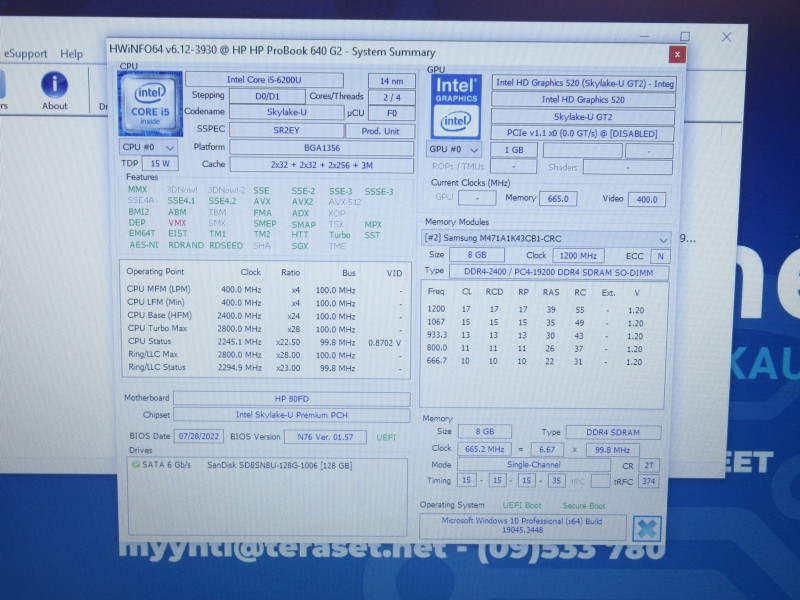Open the CPU #0 selector dropdown
The height and width of the screenshot is (600, 800).
pyautogui.click(x=148, y=147)
